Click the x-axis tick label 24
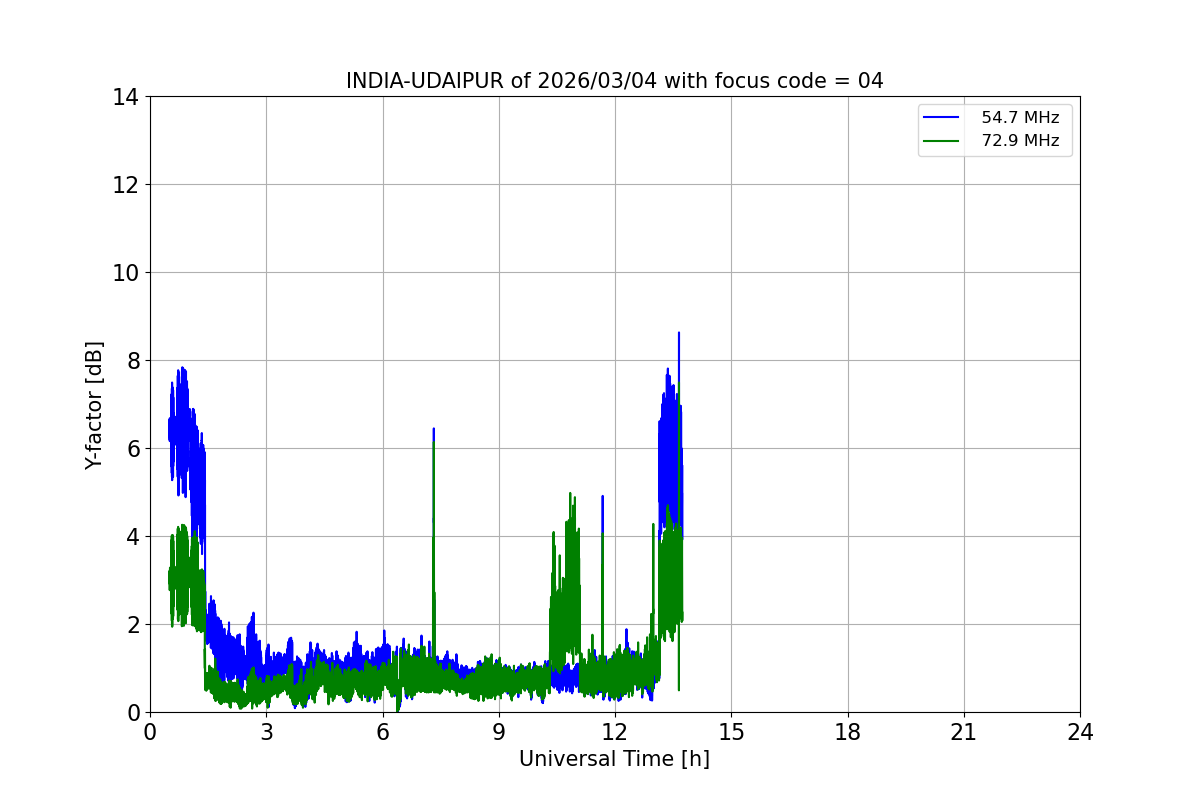Image resolution: width=1200 pixels, height=800 pixels. [x=1080, y=732]
